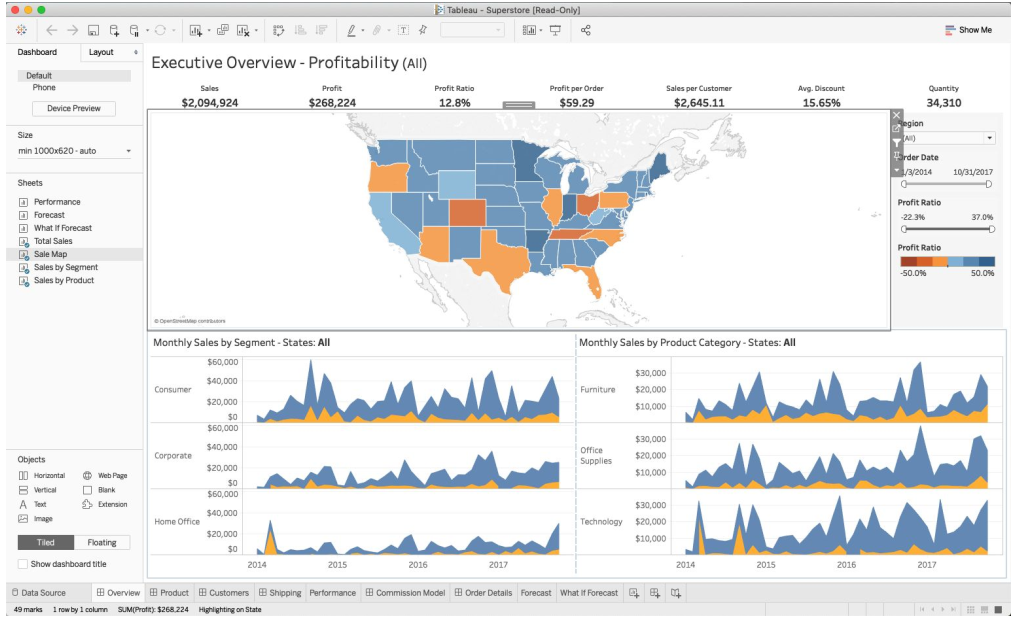Select the Floating layout toggle
Screen dimensions: 1026x626
101,542
